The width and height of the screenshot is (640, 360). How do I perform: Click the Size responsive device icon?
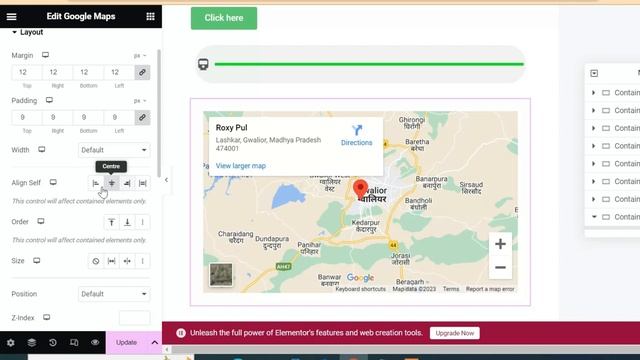click(37, 260)
